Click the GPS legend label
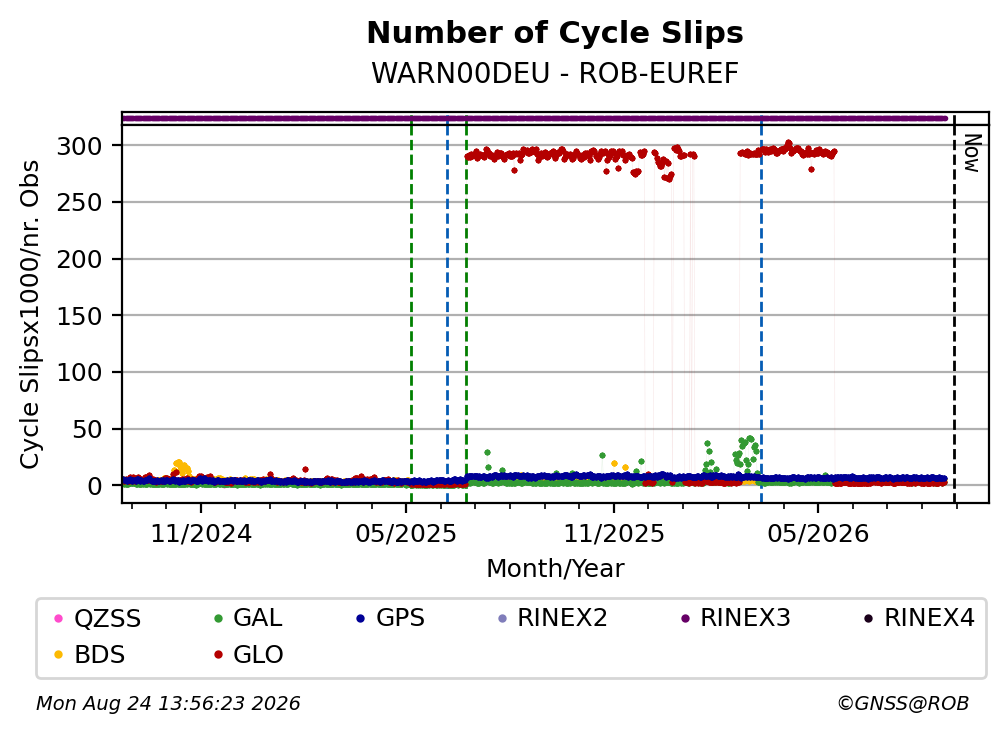 (x=400, y=618)
